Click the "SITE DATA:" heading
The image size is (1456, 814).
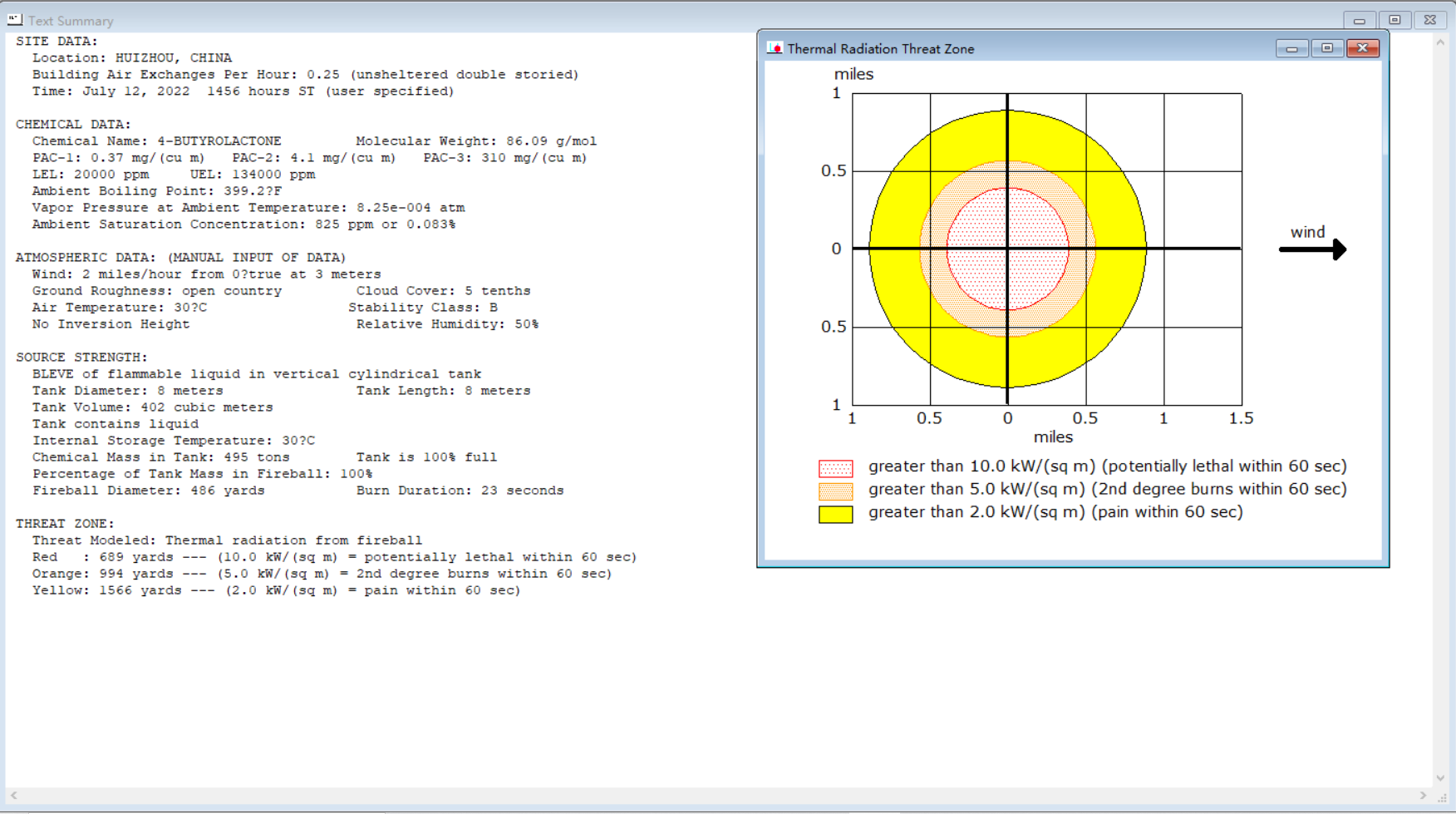click(57, 42)
